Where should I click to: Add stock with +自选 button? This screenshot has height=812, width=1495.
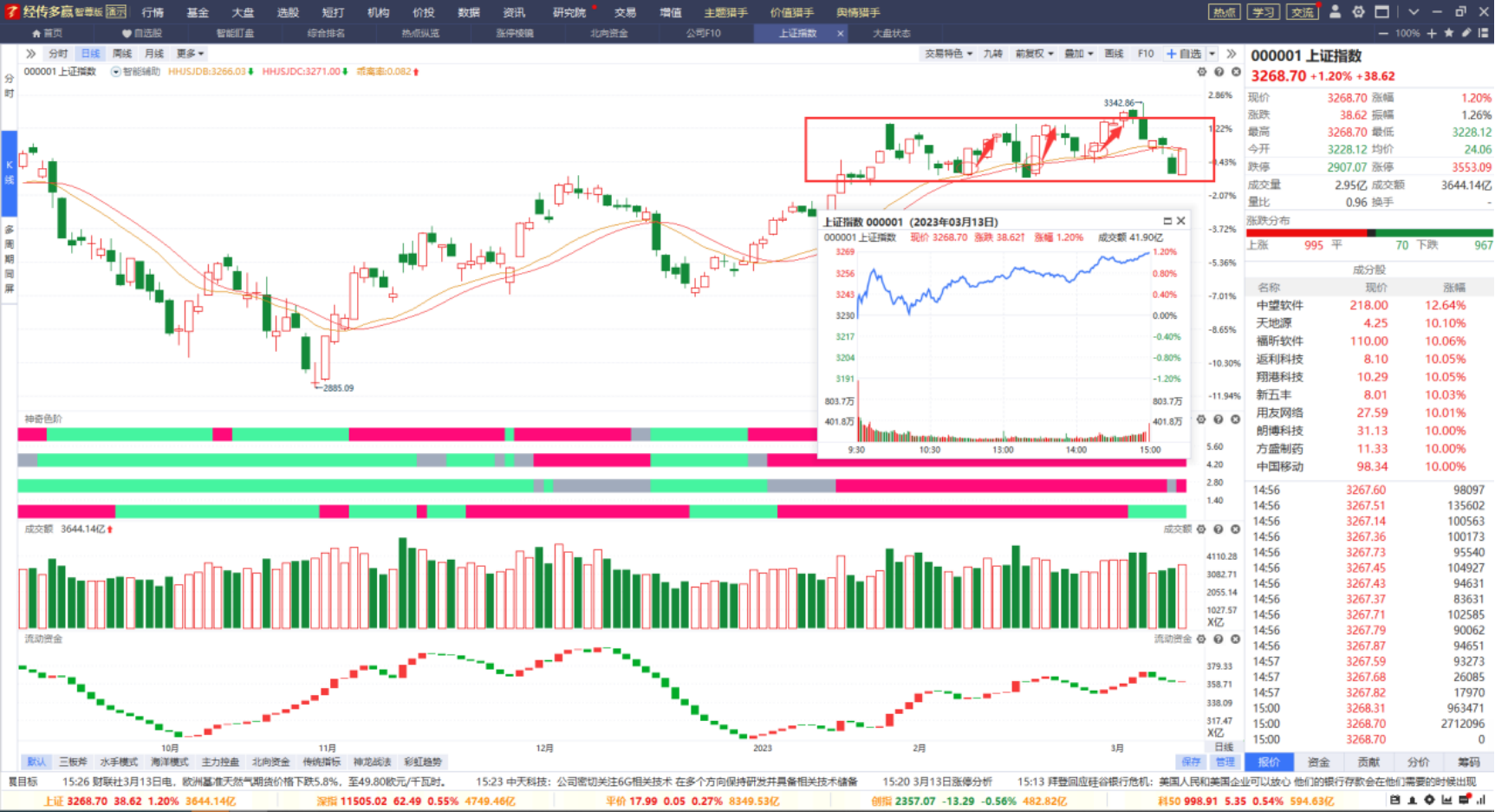[1184, 54]
